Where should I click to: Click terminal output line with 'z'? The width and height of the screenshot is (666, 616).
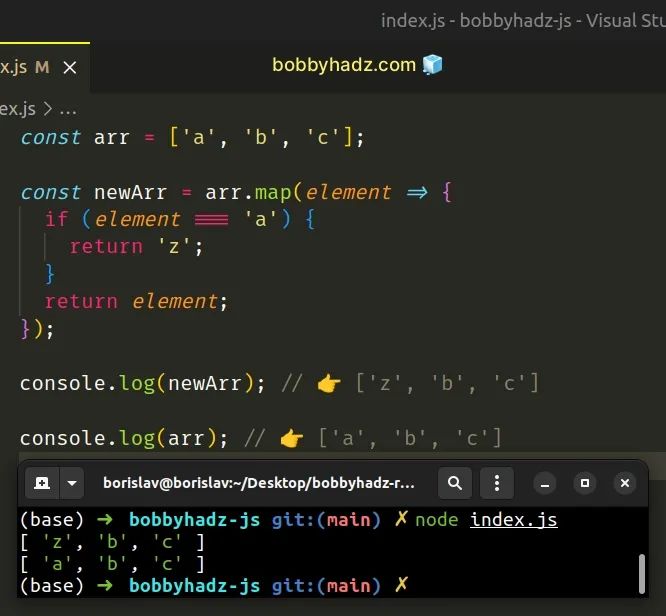pyautogui.click(x=113, y=542)
